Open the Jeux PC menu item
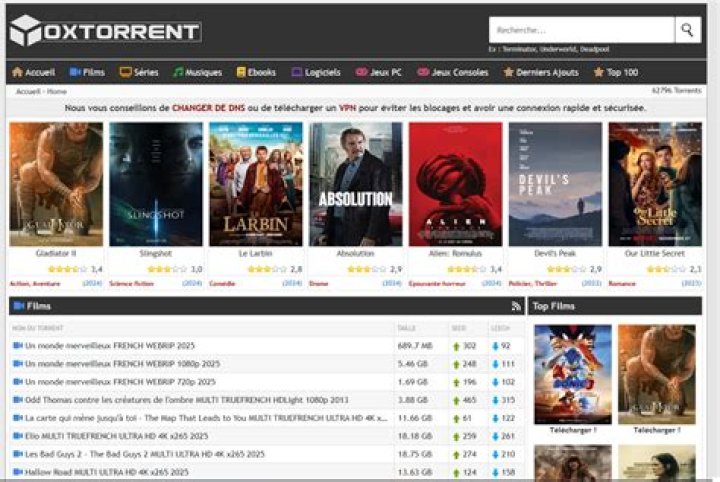 coord(378,72)
